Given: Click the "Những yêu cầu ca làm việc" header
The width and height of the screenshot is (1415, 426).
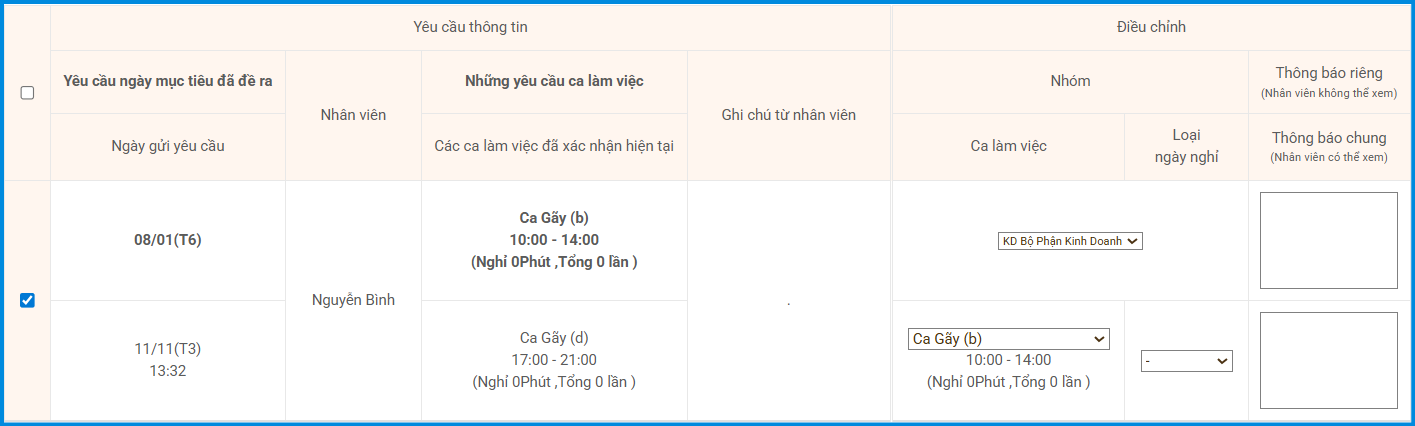Looking at the screenshot, I should click(554, 81).
